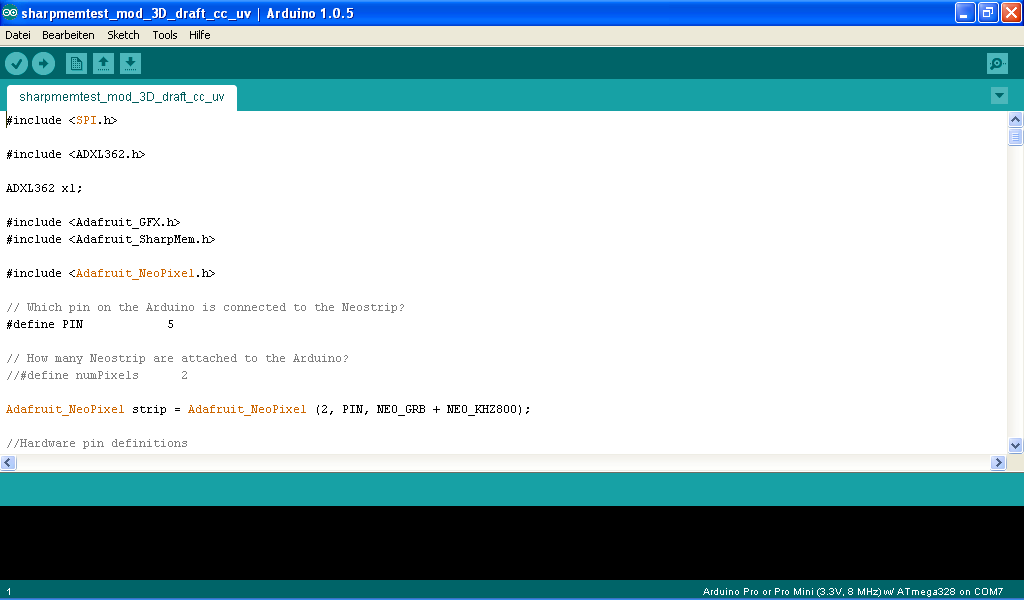The width and height of the screenshot is (1024, 600).
Task: Select the sharpmemtest_mod_3D_draft_cc_uv tab
Action: [x=121, y=97]
